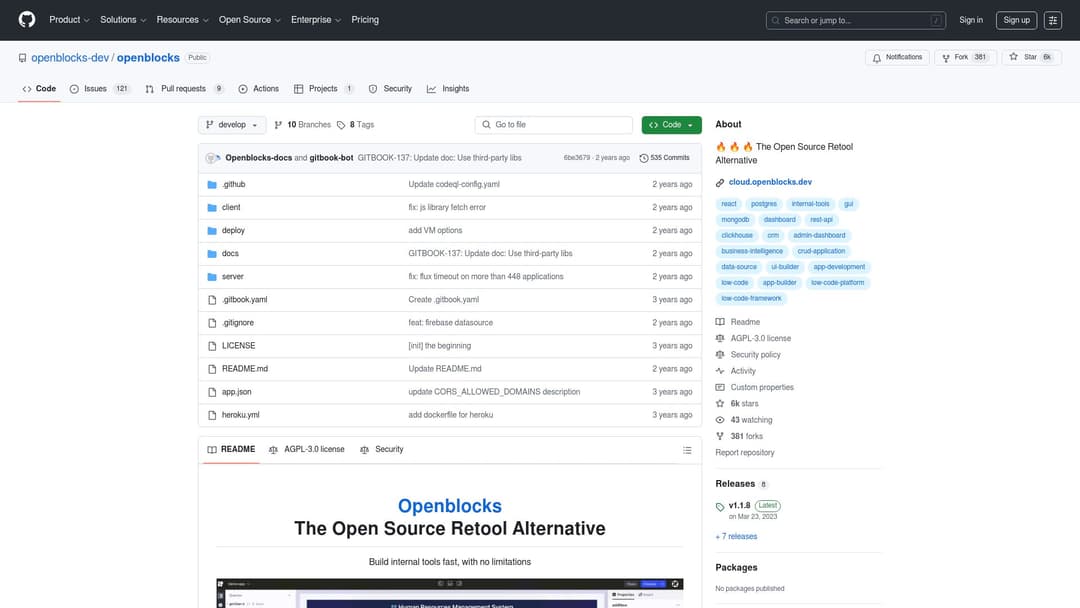This screenshot has width=1080, height=608.
Task: Click the deploy folder icon
Action: [212, 231]
